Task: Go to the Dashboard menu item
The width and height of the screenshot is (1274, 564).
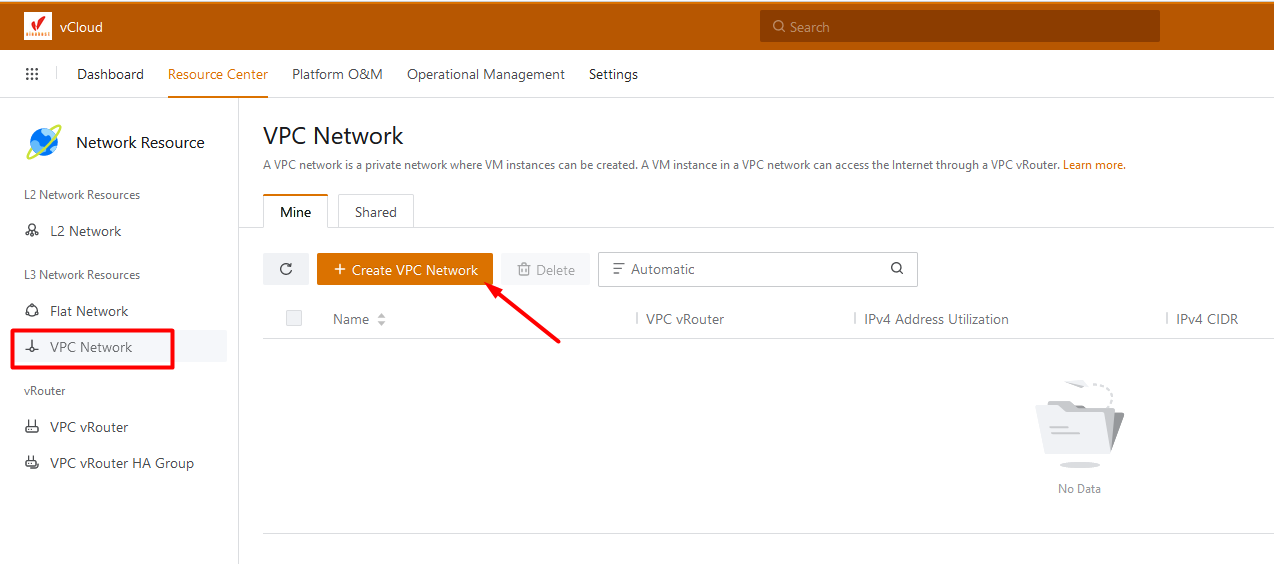Action: coord(110,74)
